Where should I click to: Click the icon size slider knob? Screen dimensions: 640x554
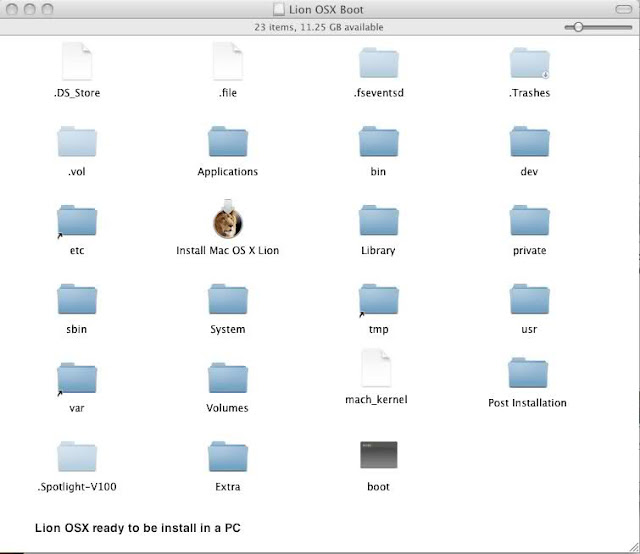pos(578,27)
